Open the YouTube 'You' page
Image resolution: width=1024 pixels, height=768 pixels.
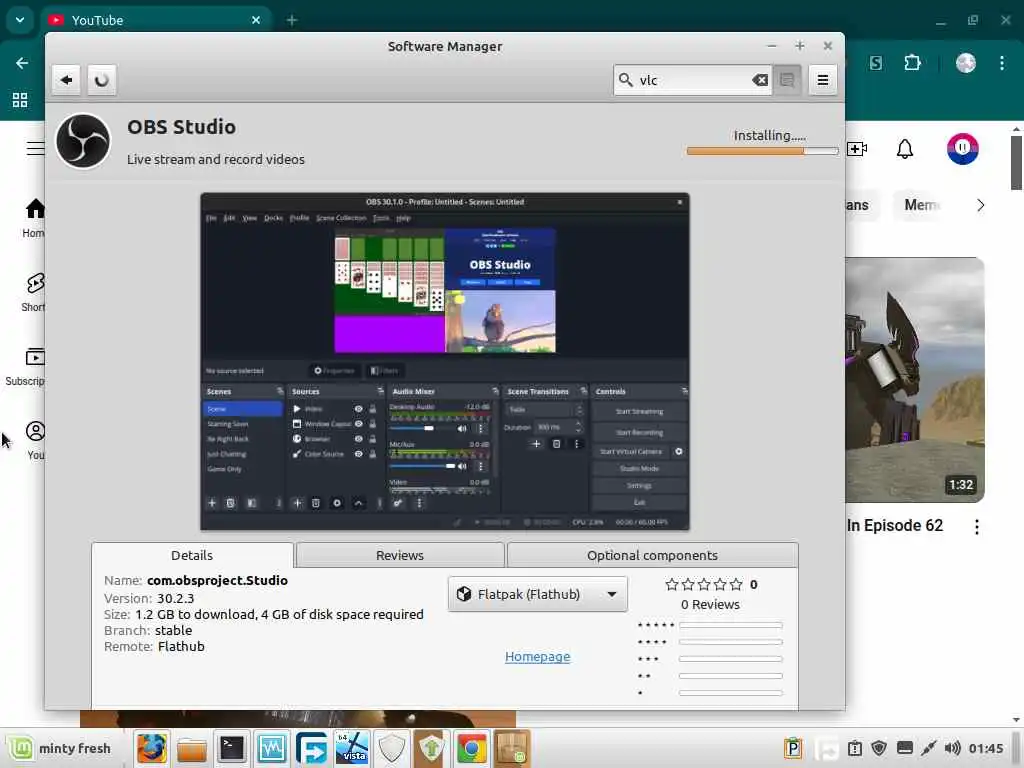pos(35,440)
